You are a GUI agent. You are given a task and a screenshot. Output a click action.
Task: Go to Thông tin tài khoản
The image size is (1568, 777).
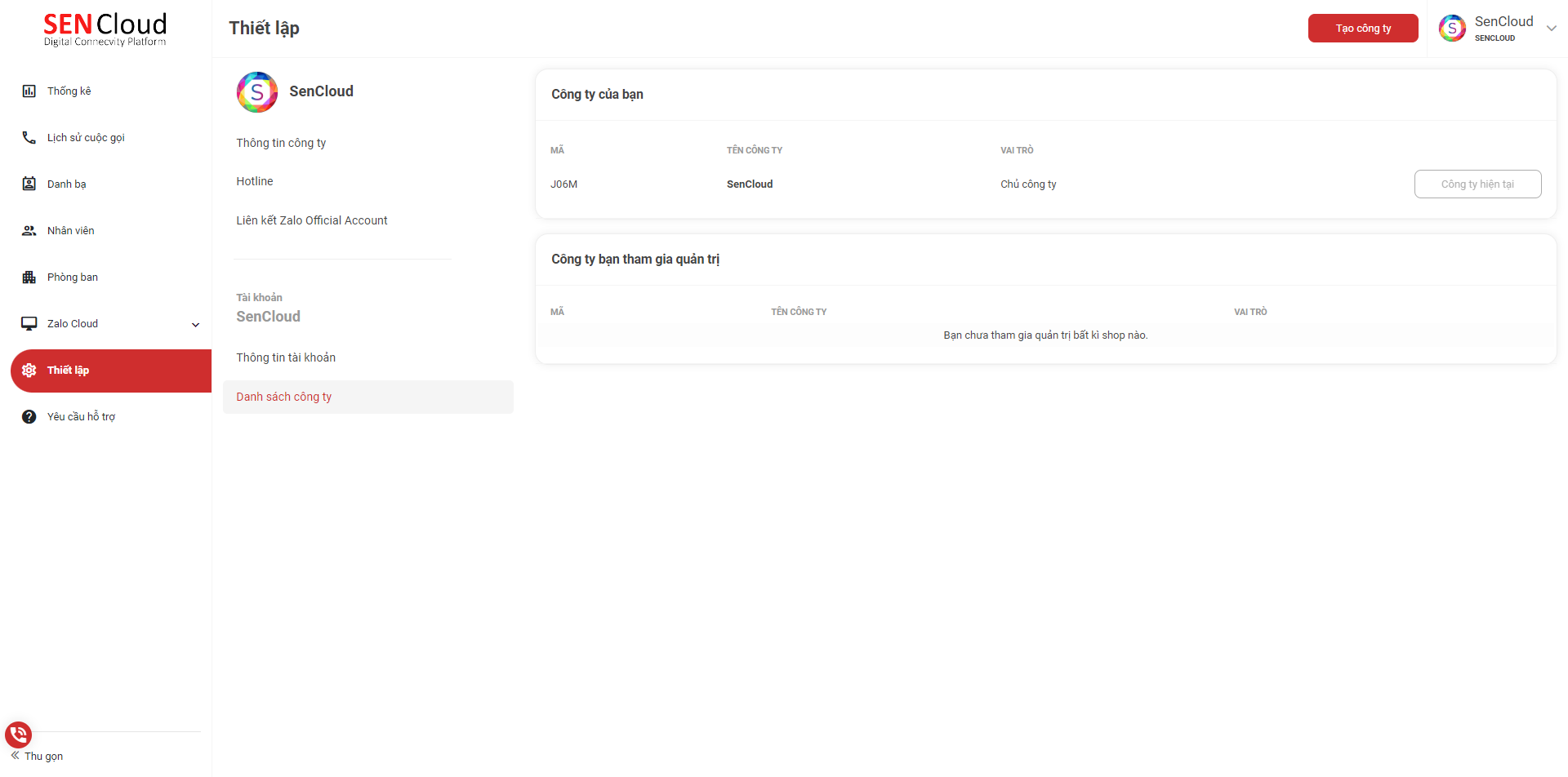coord(286,357)
